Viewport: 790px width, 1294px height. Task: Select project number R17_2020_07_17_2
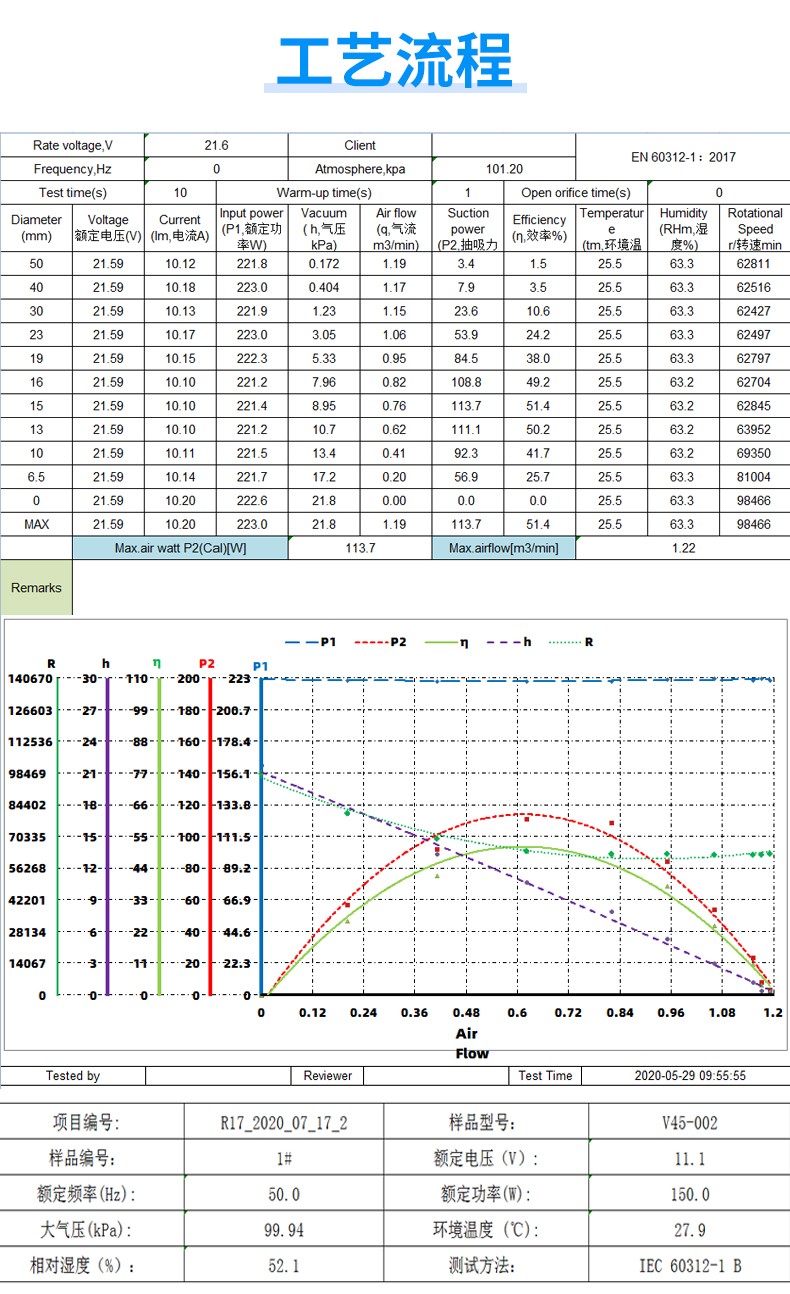283,1123
